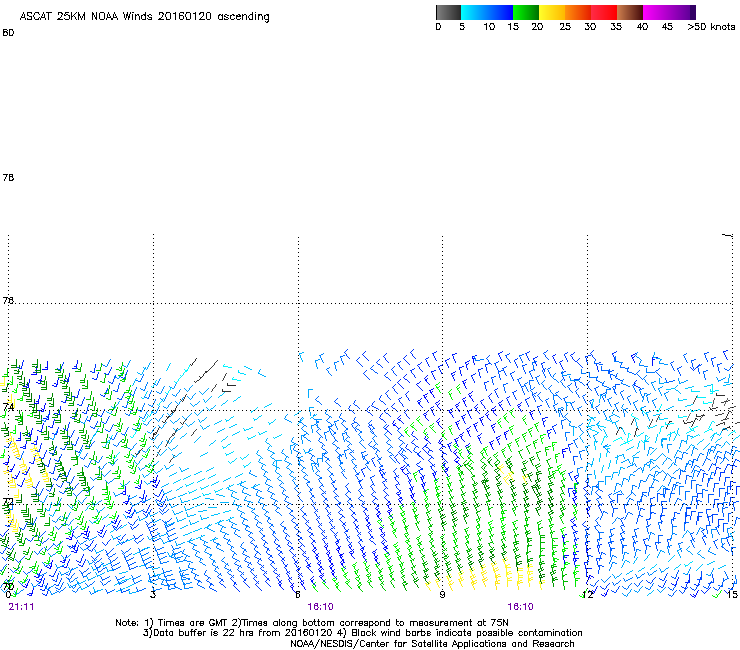The image size is (740, 650).
Task: Select the gray 0-5 knots legend swatch
Action: coord(448,12)
